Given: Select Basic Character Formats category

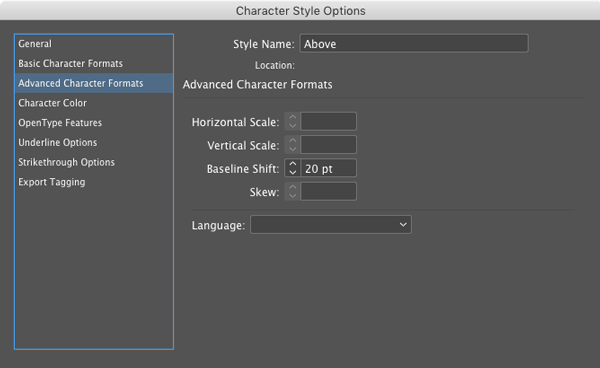Looking at the screenshot, I should 94,64.
